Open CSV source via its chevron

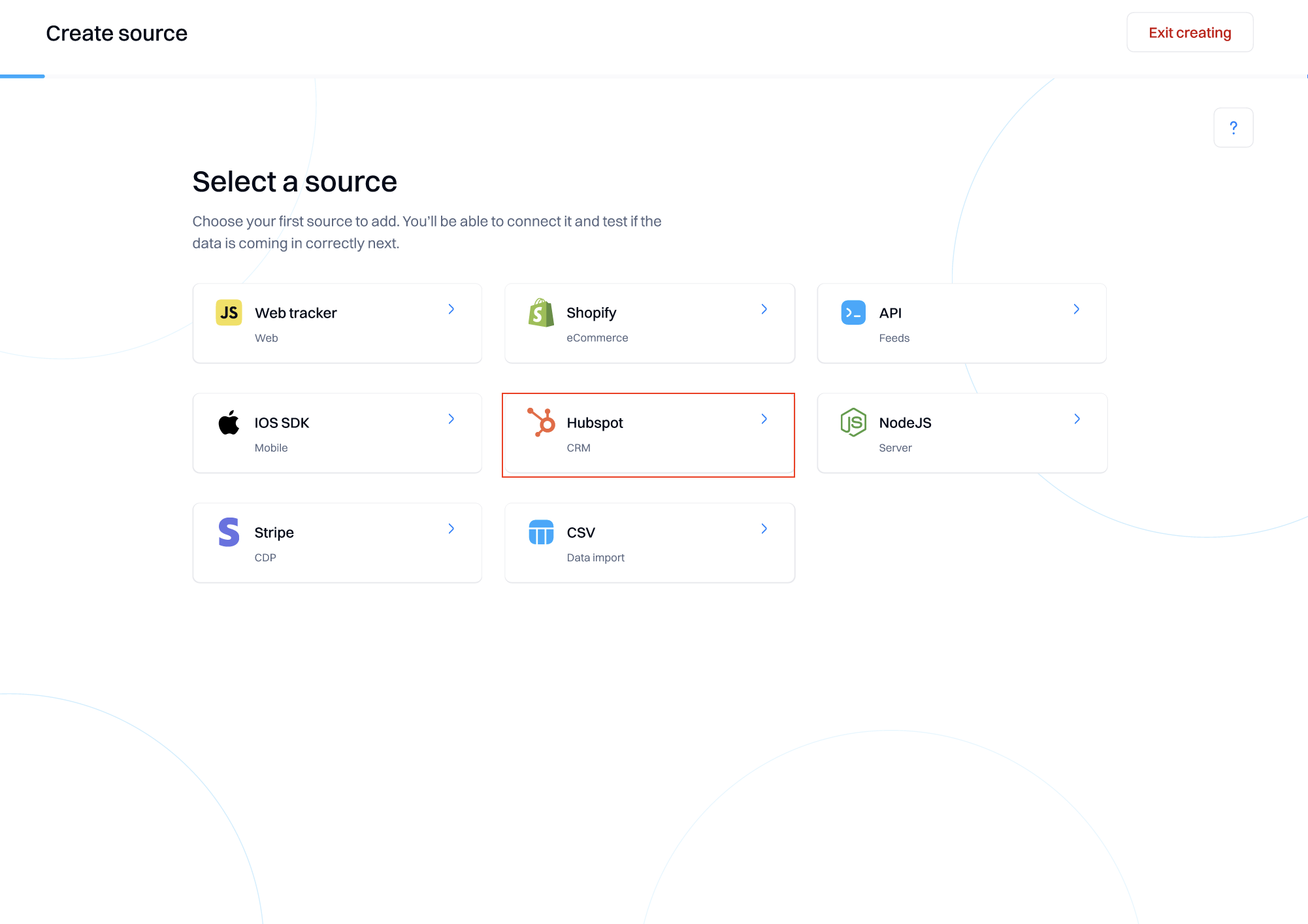click(x=764, y=529)
